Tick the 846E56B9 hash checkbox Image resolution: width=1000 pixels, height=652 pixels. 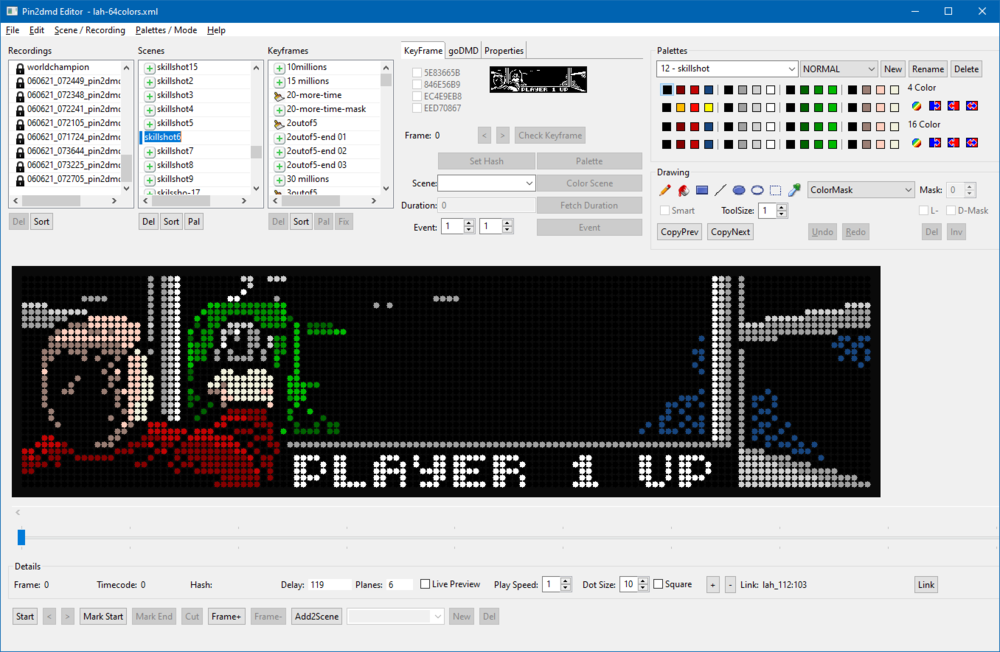point(416,84)
